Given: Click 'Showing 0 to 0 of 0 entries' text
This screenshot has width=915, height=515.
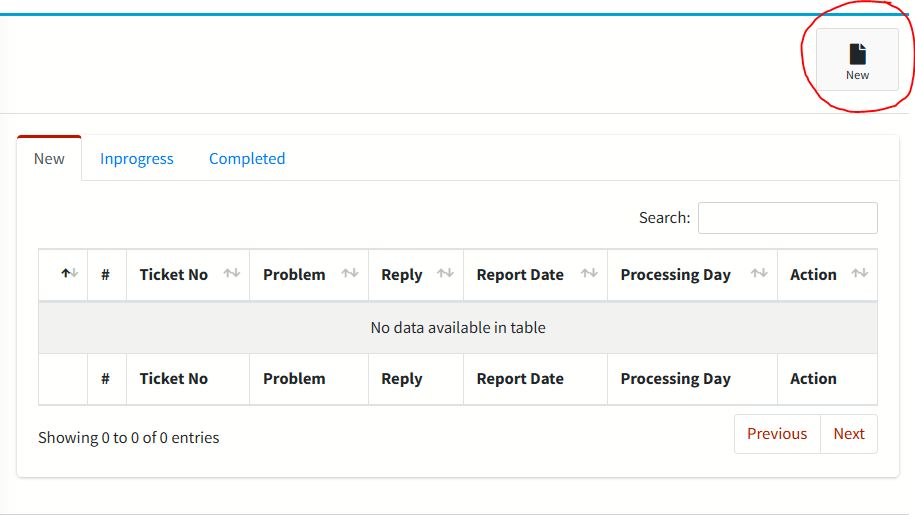Looking at the screenshot, I should tap(129, 438).
